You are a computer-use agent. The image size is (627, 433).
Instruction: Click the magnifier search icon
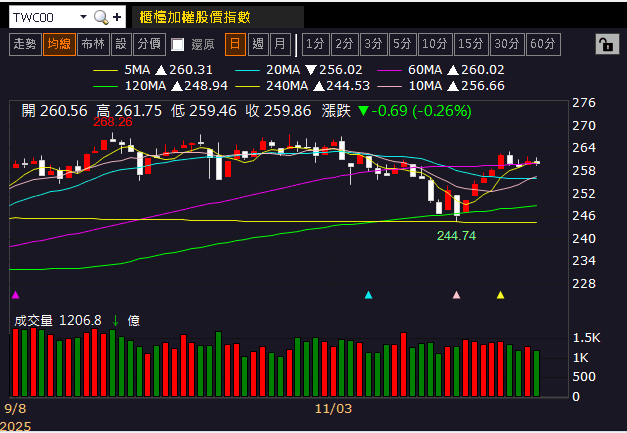[x=101, y=17]
